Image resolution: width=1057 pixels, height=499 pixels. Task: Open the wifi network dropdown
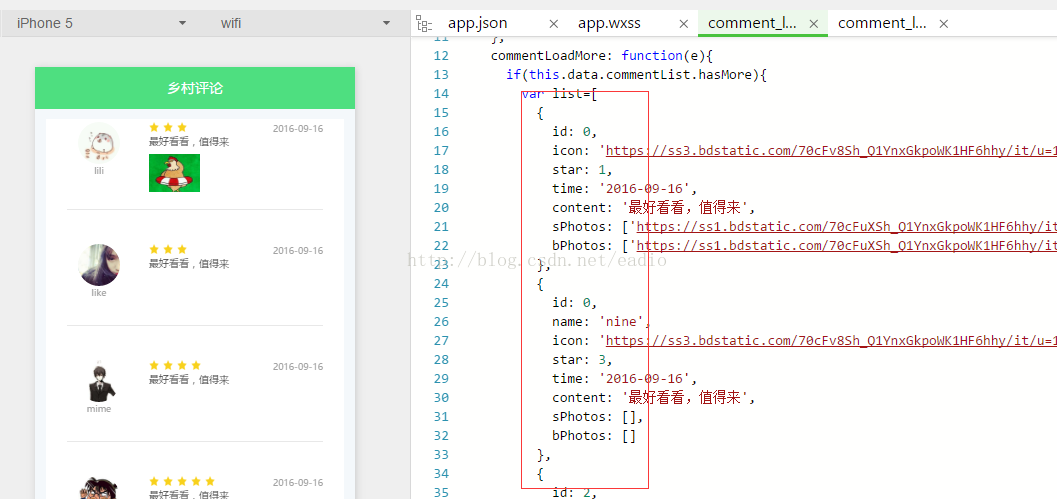[x=305, y=24]
